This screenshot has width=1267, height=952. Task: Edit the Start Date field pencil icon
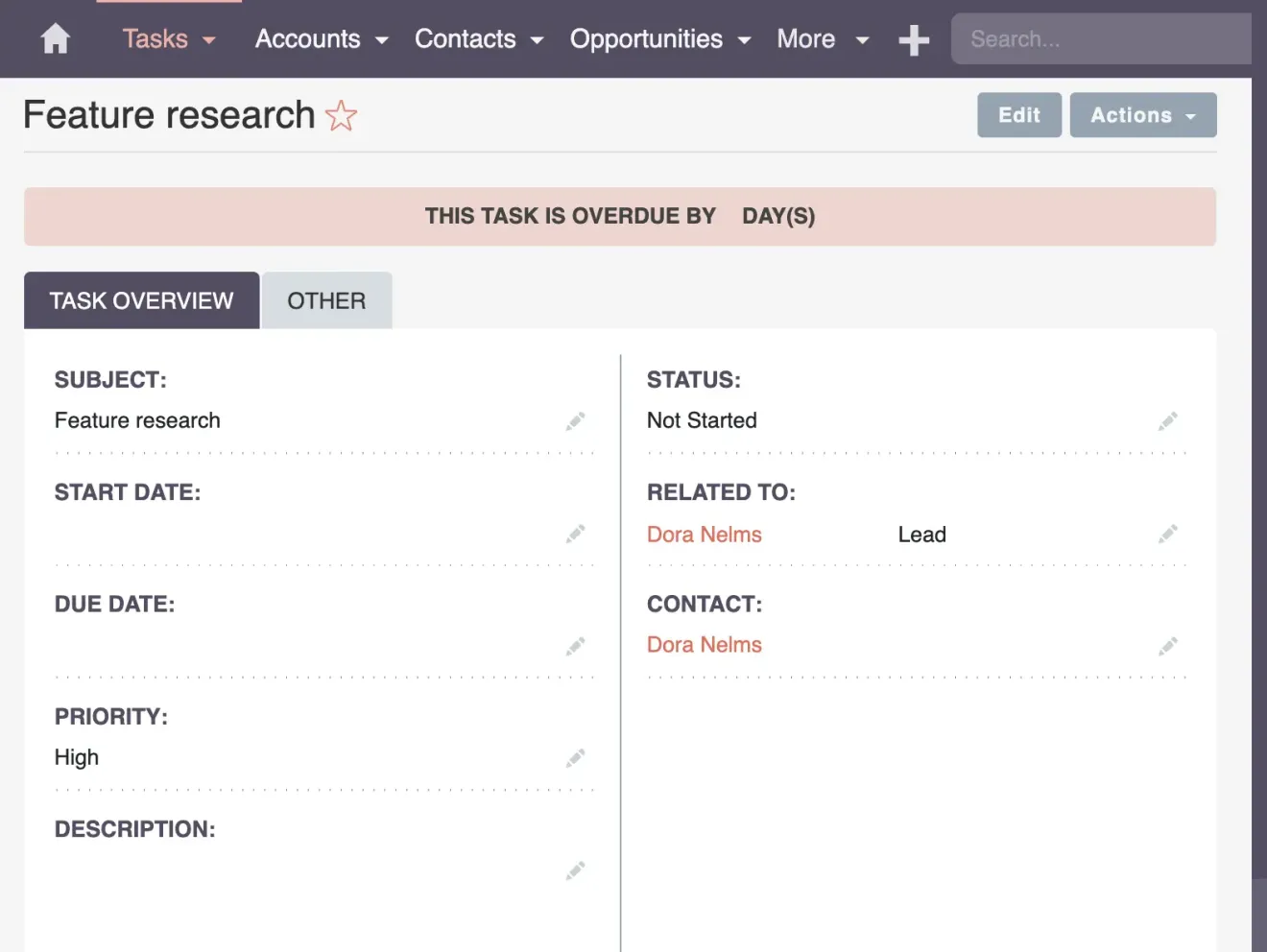(x=575, y=534)
